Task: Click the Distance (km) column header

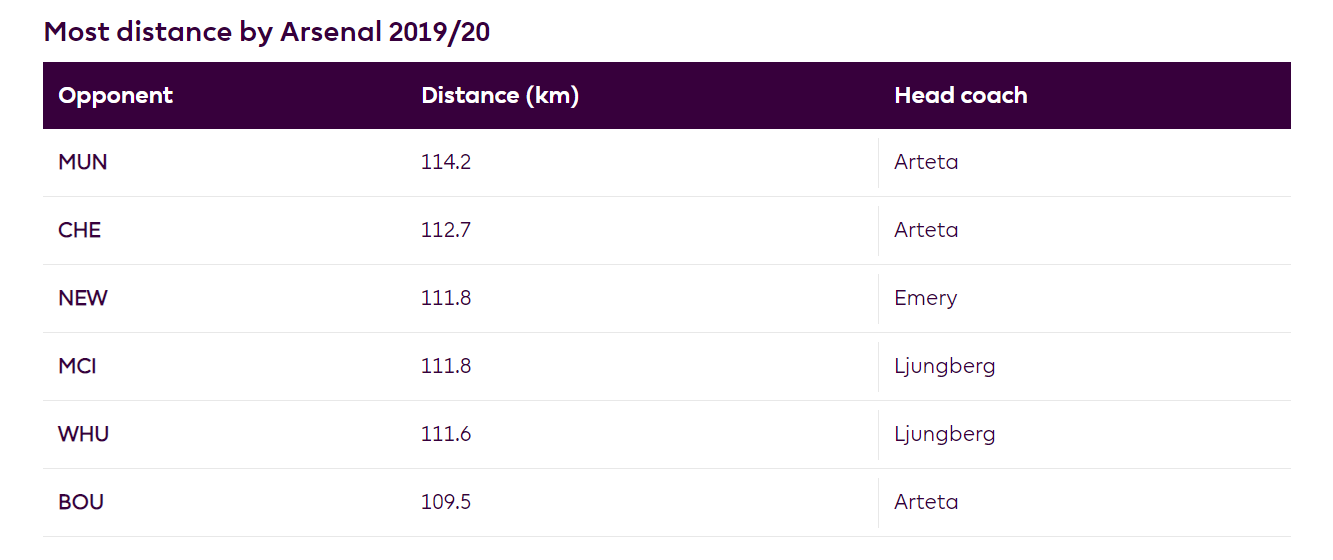Action: (x=500, y=96)
